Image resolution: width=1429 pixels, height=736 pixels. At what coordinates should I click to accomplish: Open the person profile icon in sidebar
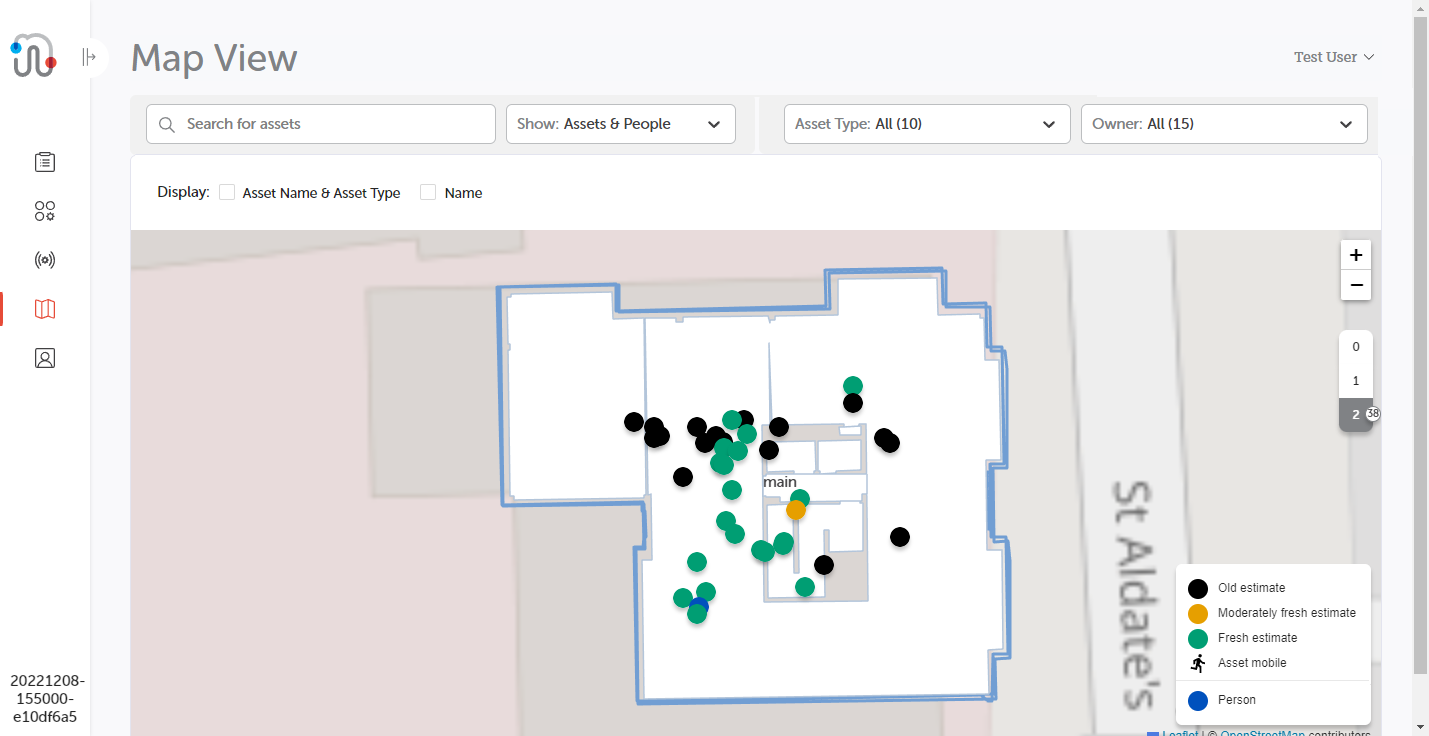(44, 358)
